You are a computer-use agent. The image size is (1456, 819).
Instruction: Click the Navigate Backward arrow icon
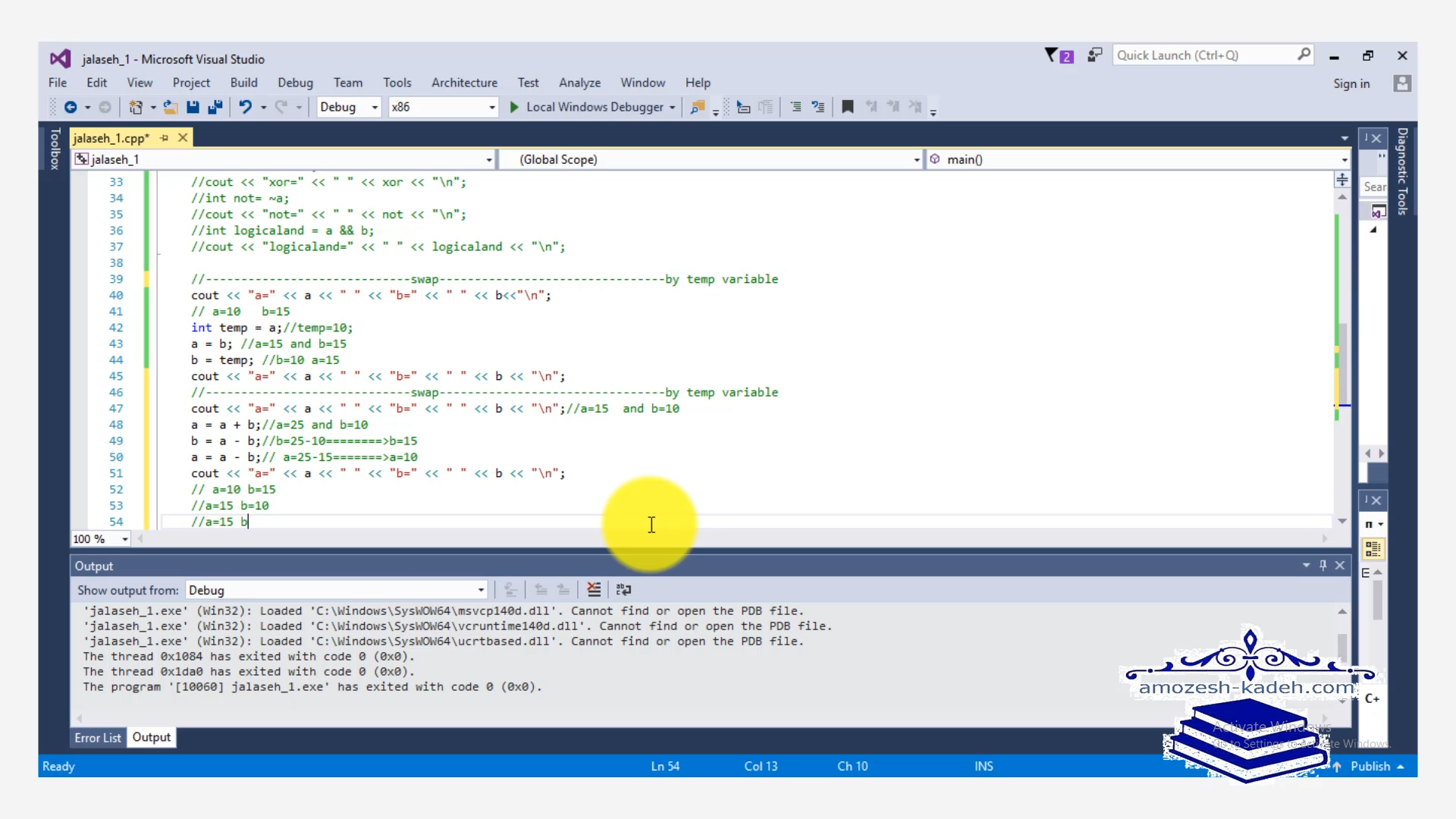pos(71,107)
